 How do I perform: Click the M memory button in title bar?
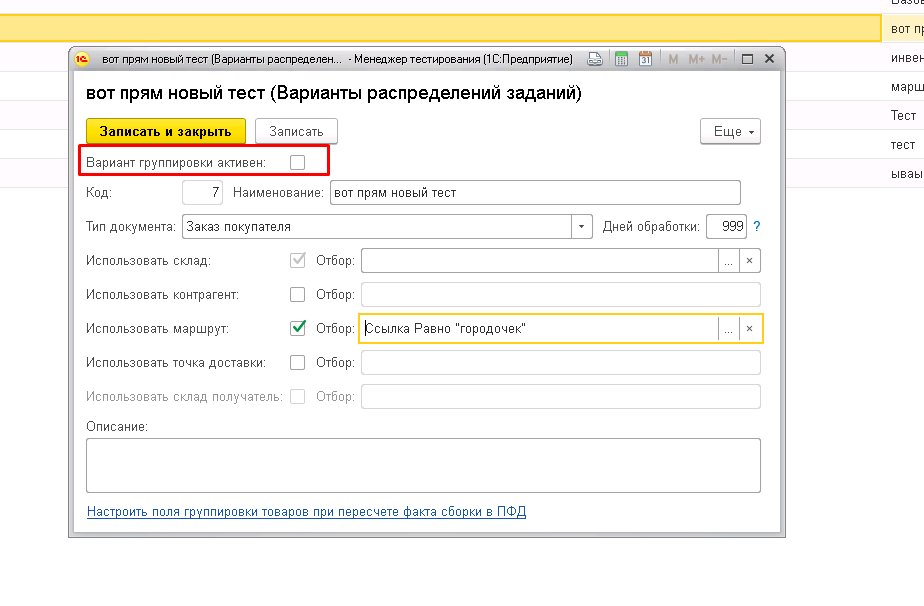point(674,59)
